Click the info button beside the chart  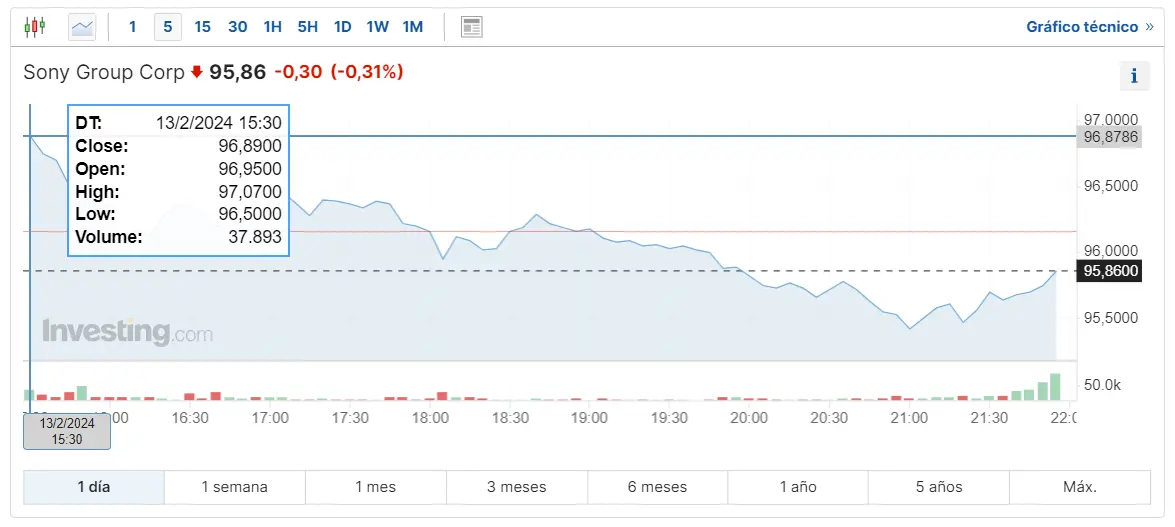point(1134,75)
